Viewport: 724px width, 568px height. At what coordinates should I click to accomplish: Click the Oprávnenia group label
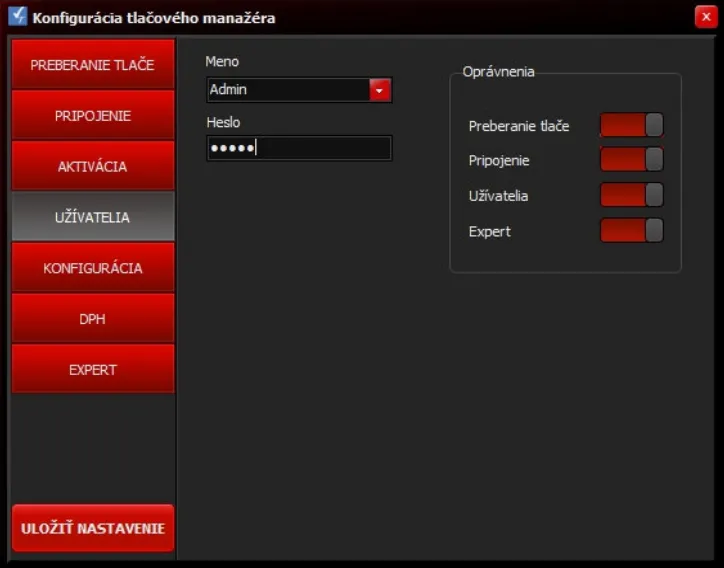pyautogui.click(x=498, y=72)
